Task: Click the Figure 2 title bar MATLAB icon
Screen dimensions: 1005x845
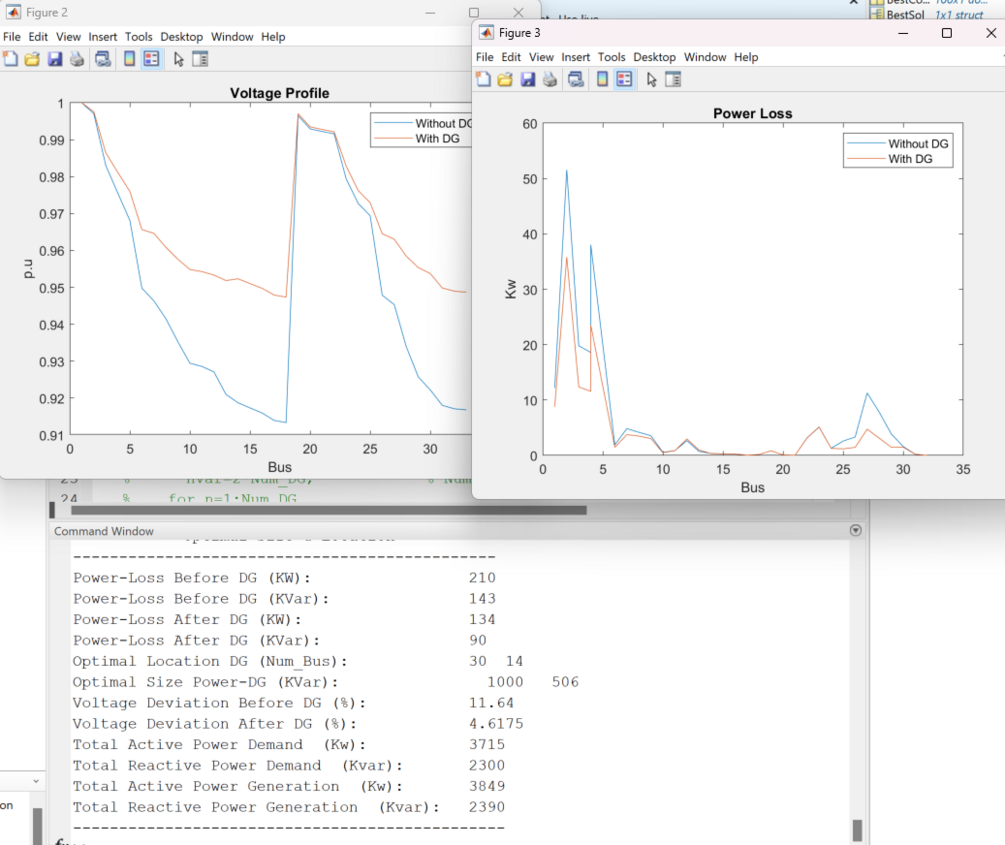Action: pyautogui.click(x=13, y=12)
